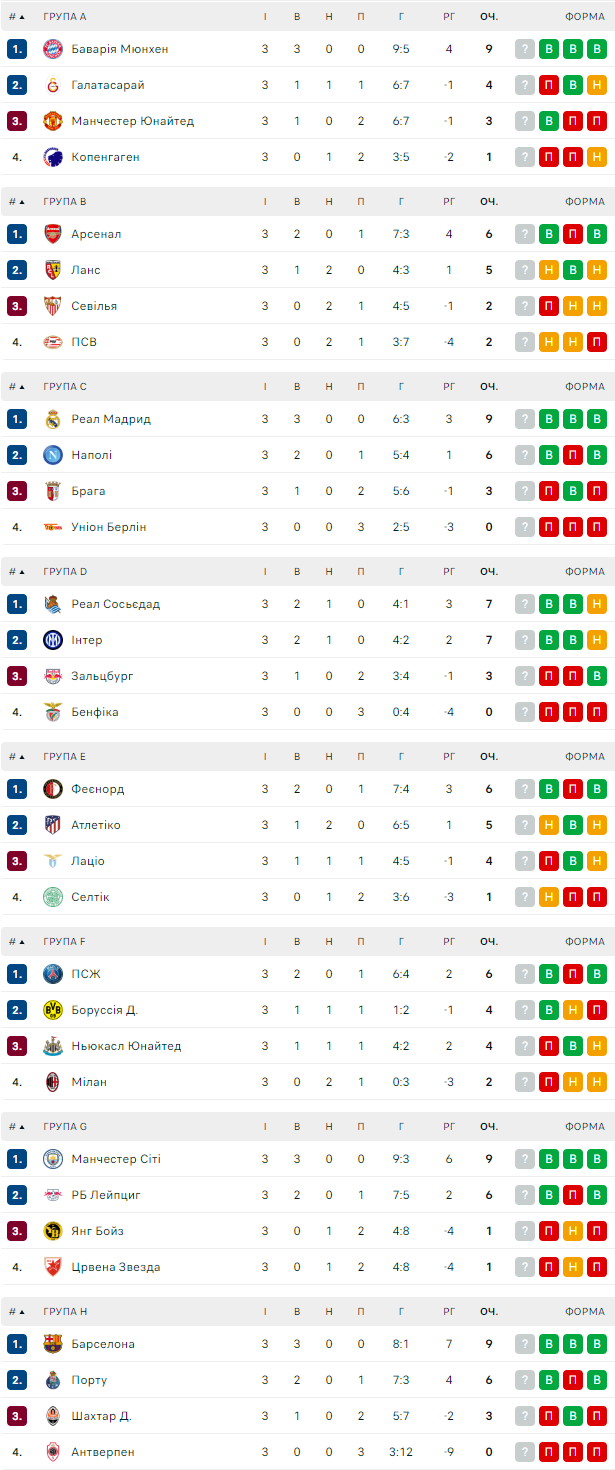Click the Інтер club logo
Screen dimensions: 615x1470
pyautogui.click(x=53, y=640)
